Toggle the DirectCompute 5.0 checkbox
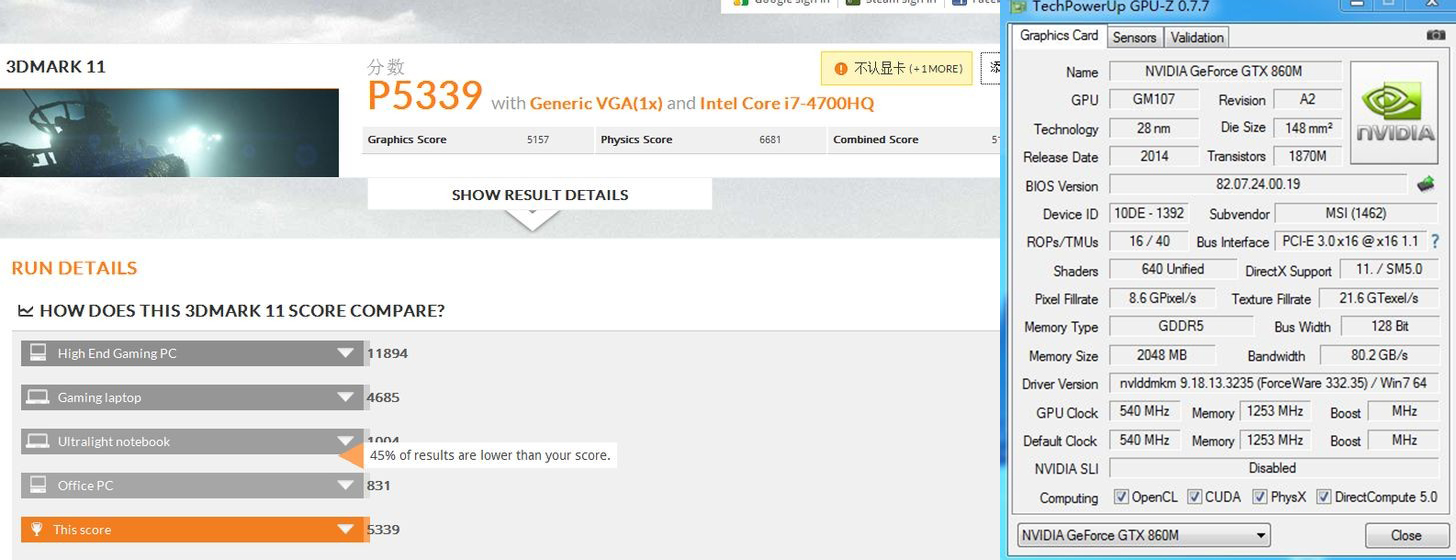This screenshot has height=560, width=1456. (1324, 496)
